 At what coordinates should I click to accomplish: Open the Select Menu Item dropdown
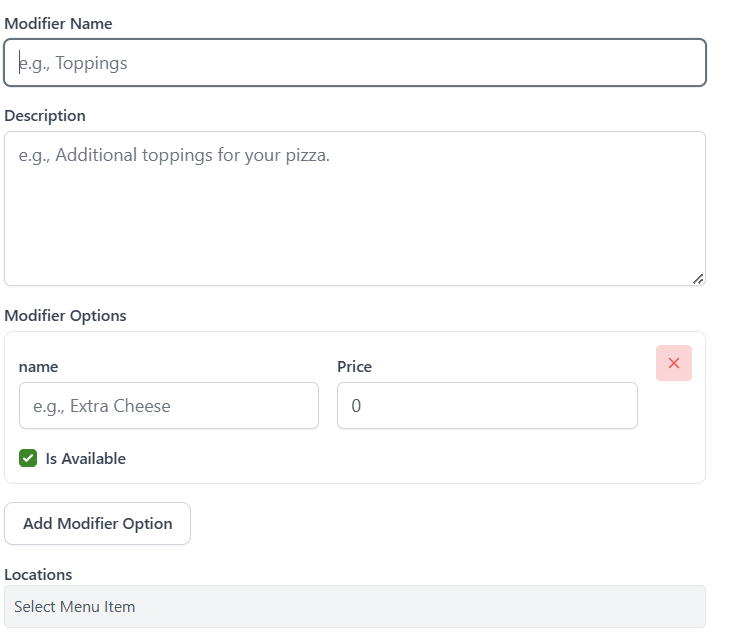click(355, 606)
